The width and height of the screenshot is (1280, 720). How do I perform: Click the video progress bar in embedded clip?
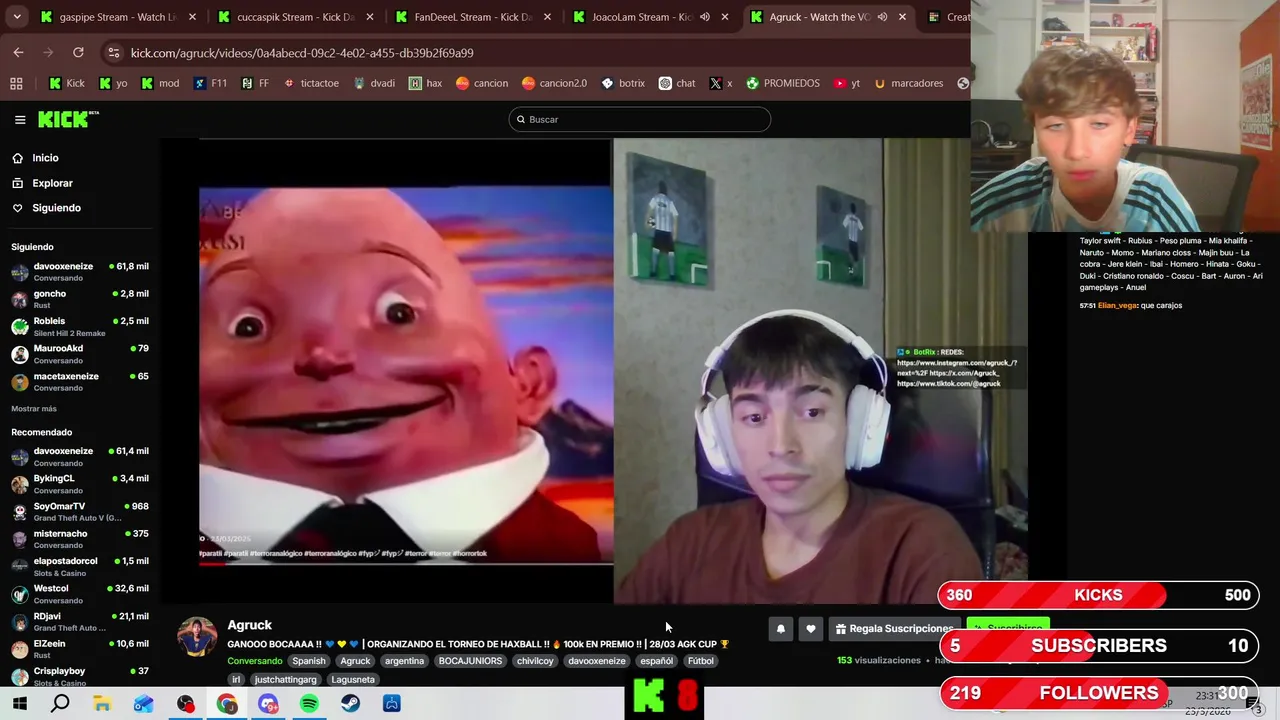coord(406,563)
